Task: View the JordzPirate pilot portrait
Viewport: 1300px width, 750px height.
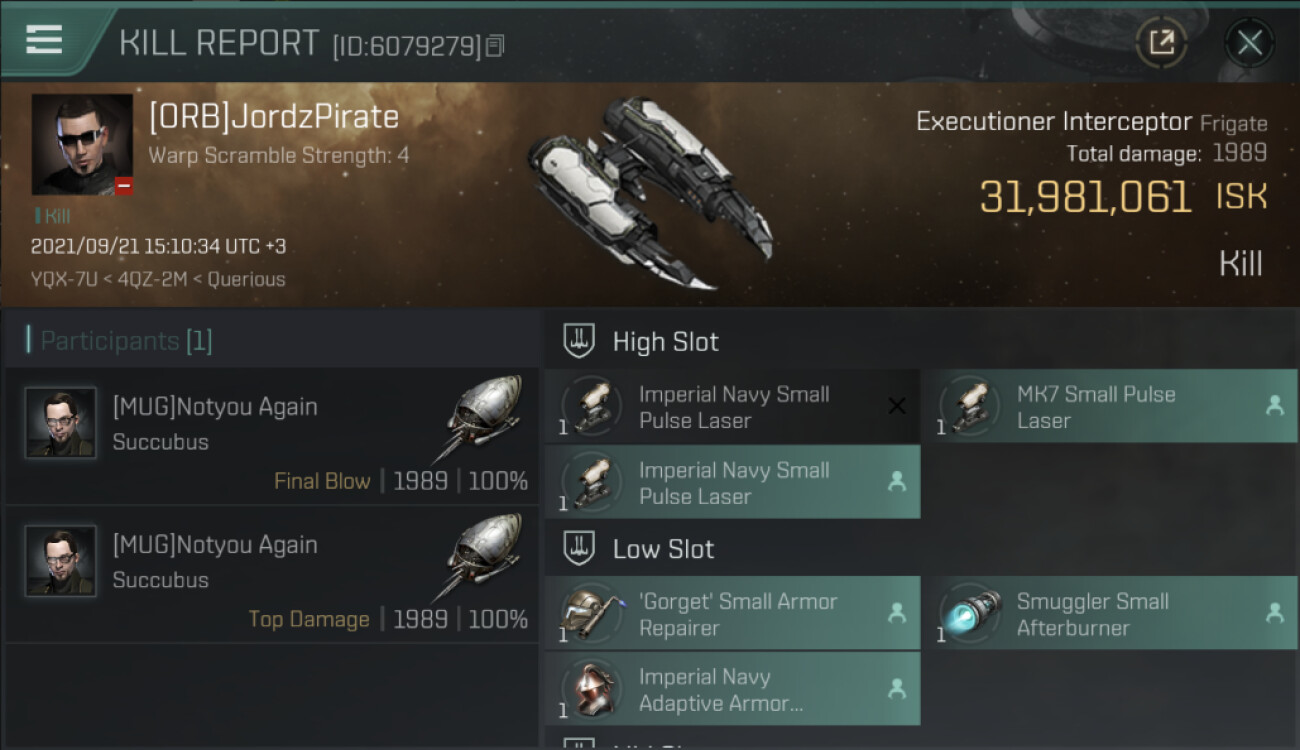Action: pos(82,144)
